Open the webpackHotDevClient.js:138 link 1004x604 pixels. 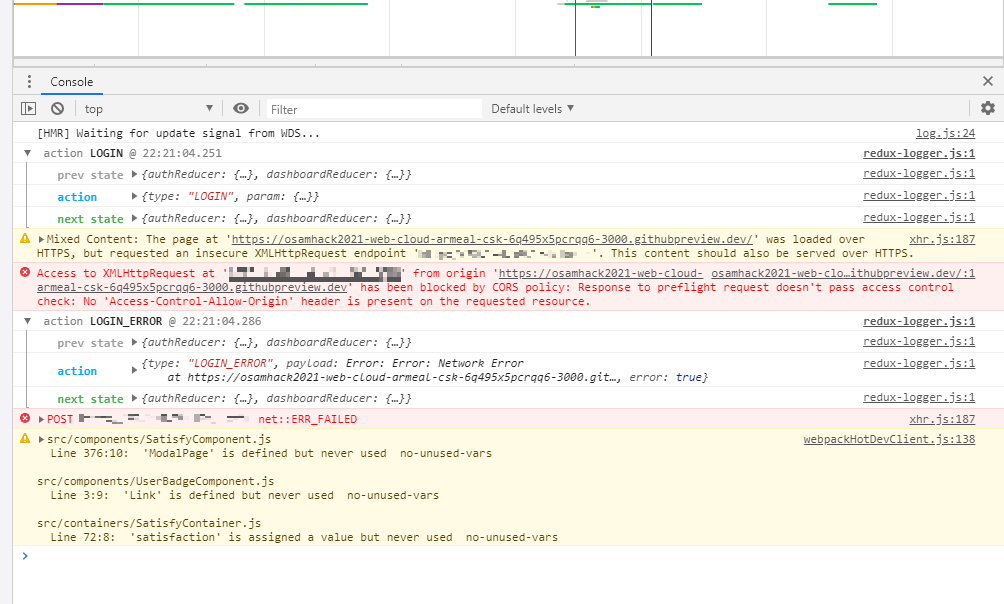[888, 438]
